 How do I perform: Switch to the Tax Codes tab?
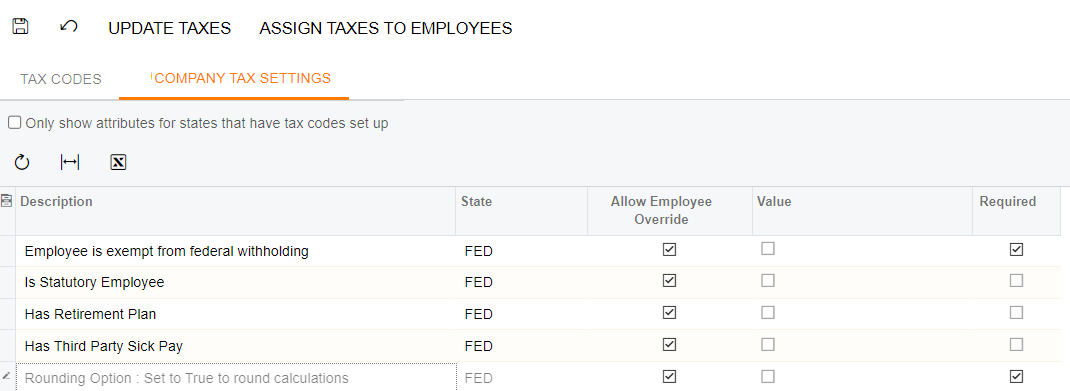point(61,79)
